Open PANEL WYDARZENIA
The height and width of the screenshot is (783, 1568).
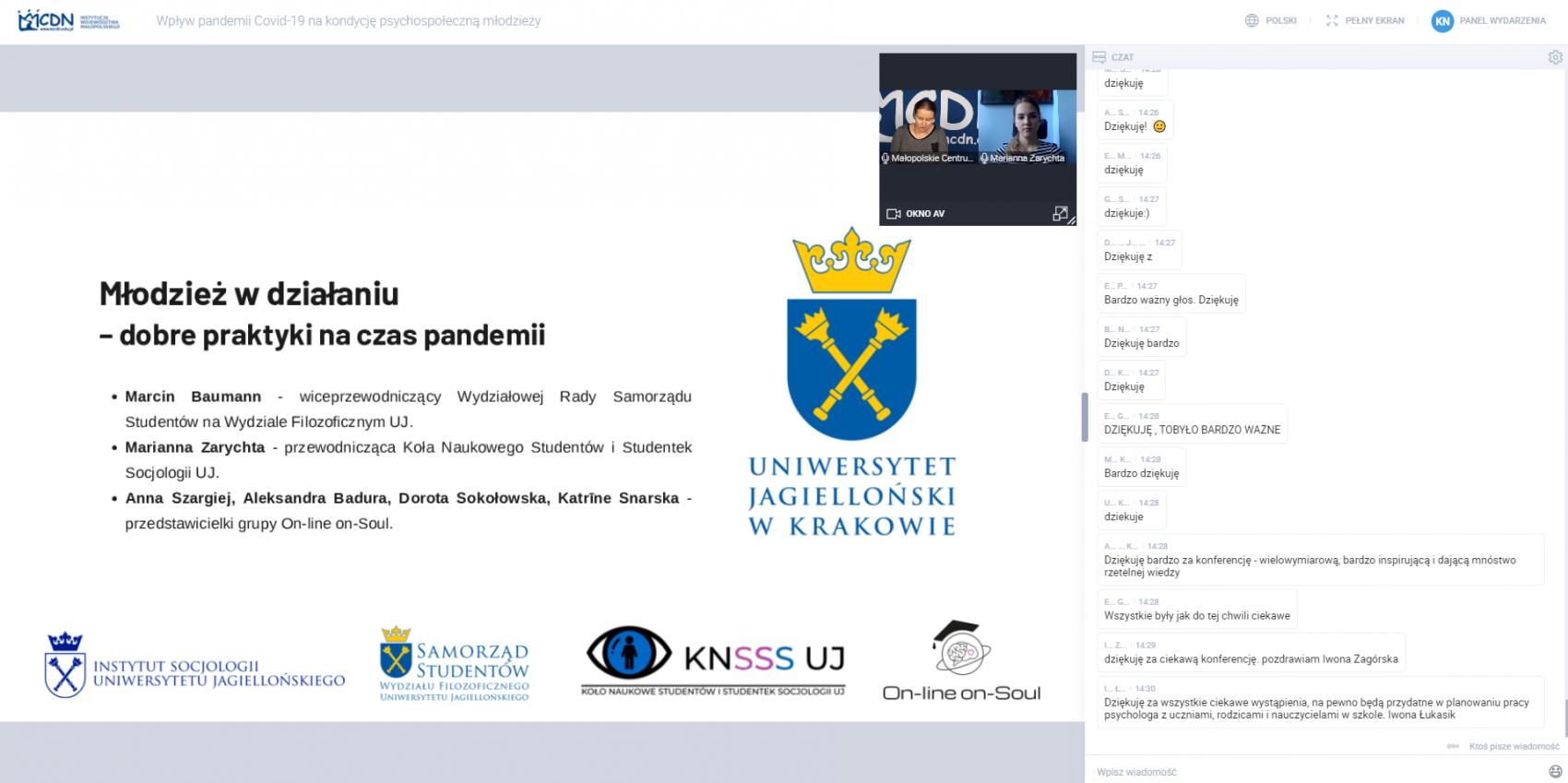click(1503, 20)
